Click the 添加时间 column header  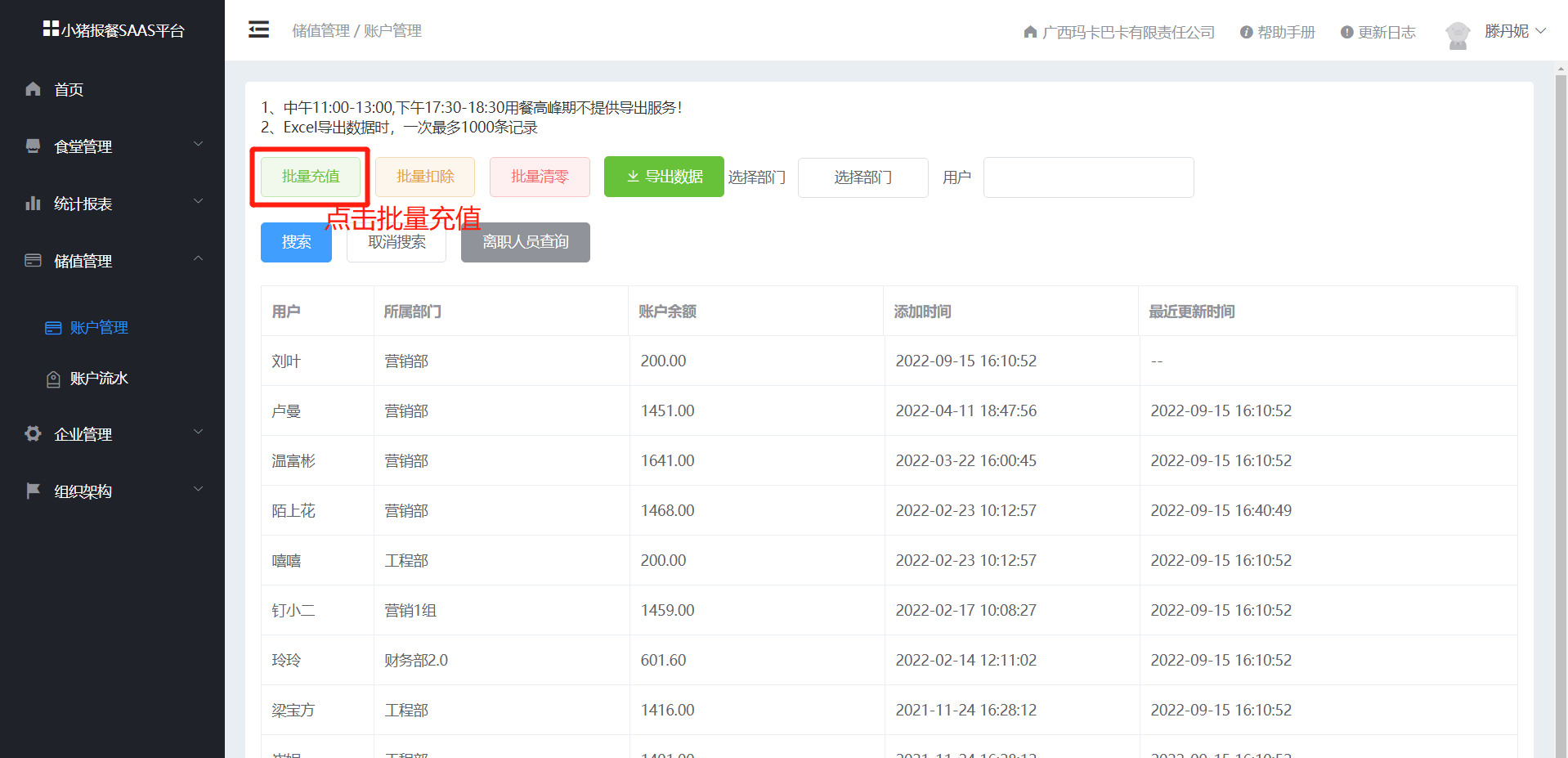pyautogui.click(x=922, y=312)
